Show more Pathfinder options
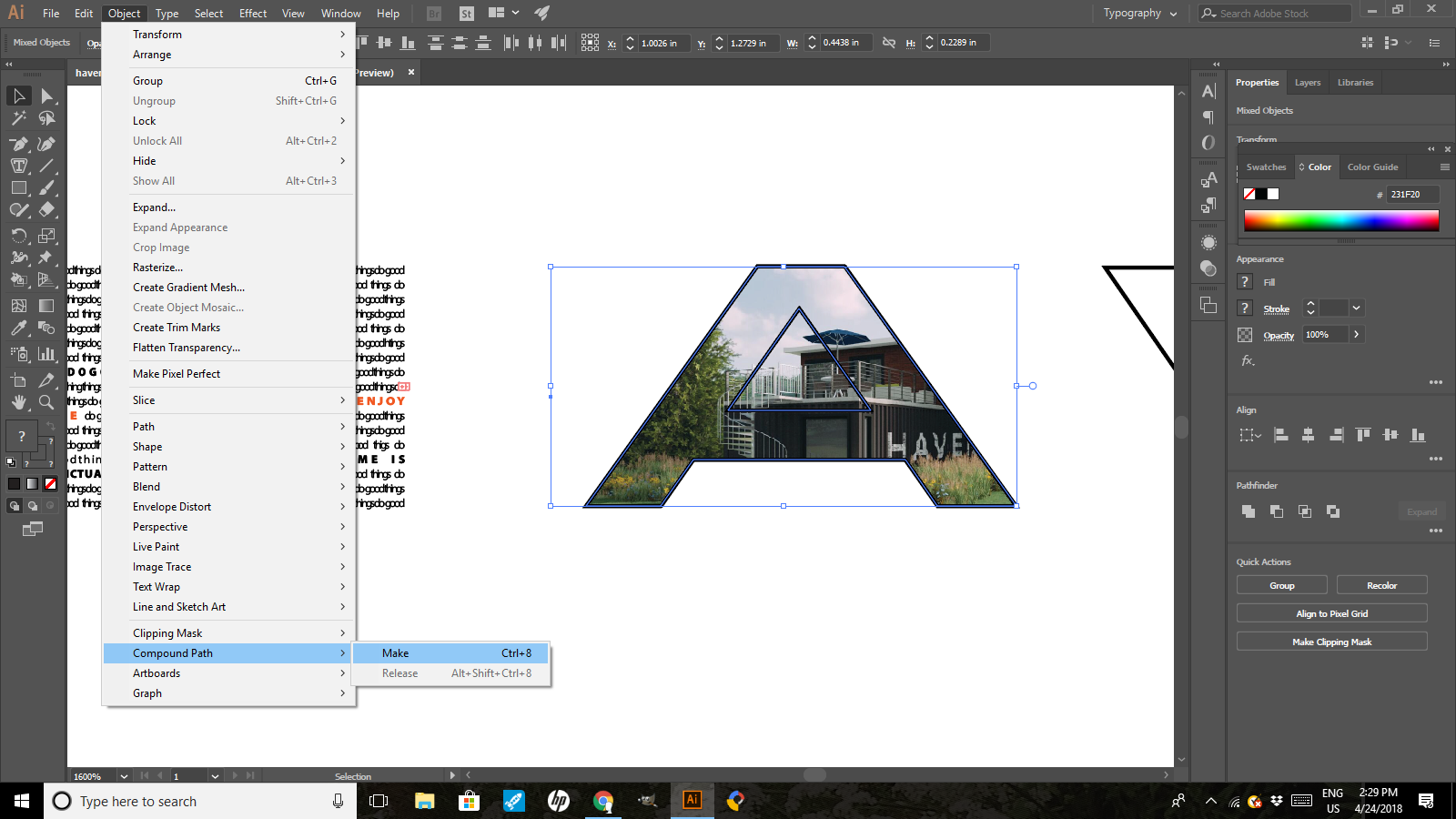Image resolution: width=1456 pixels, height=819 pixels. pos(1435,531)
